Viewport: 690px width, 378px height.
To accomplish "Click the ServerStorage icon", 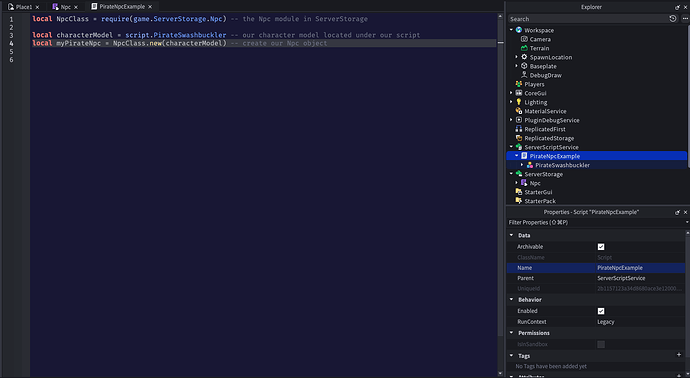I will (x=519, y=174).
